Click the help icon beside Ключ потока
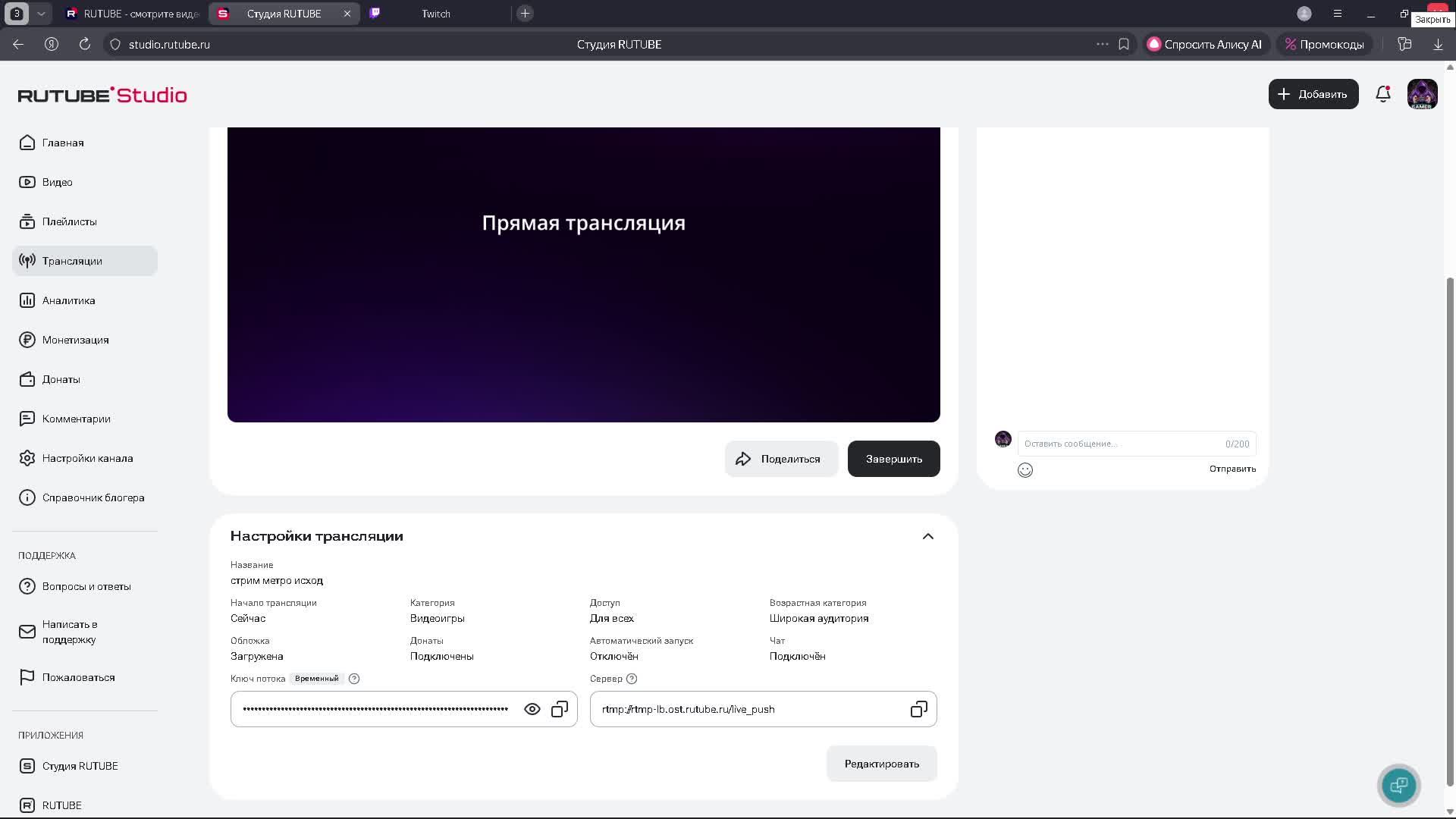The height and width of the screenshot is (819, 1456). pos(354,679)
